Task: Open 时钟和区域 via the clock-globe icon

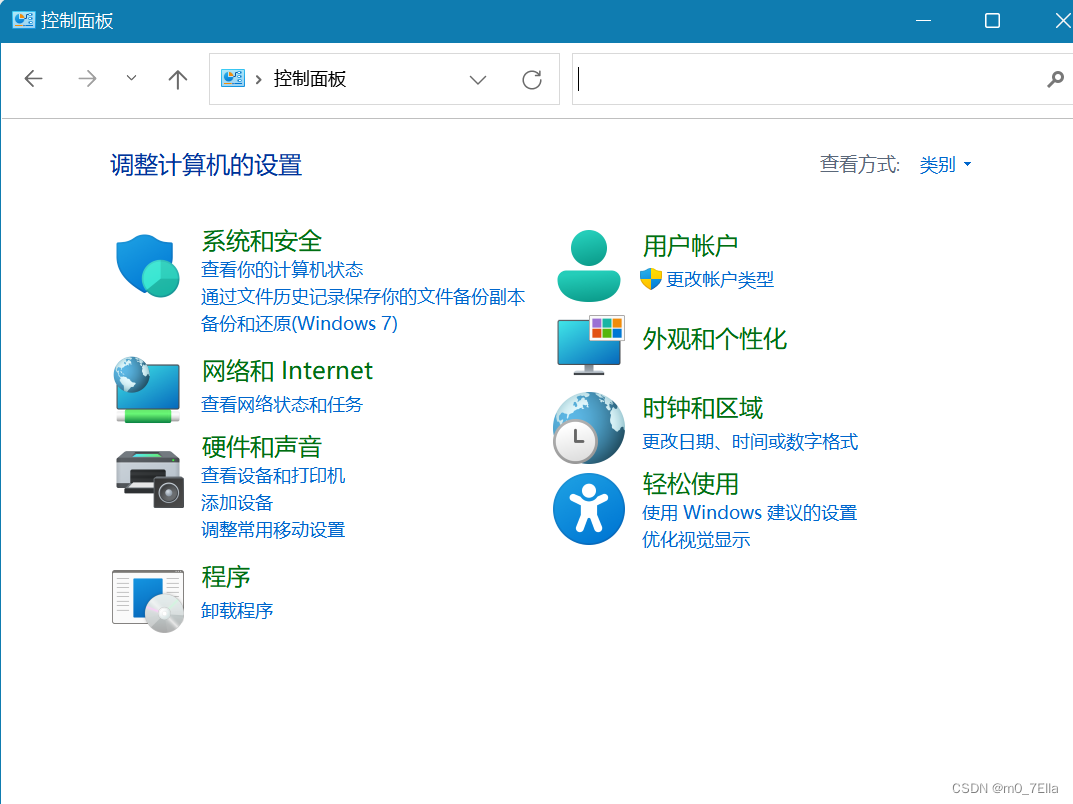Action: click(x=589, y=428)
